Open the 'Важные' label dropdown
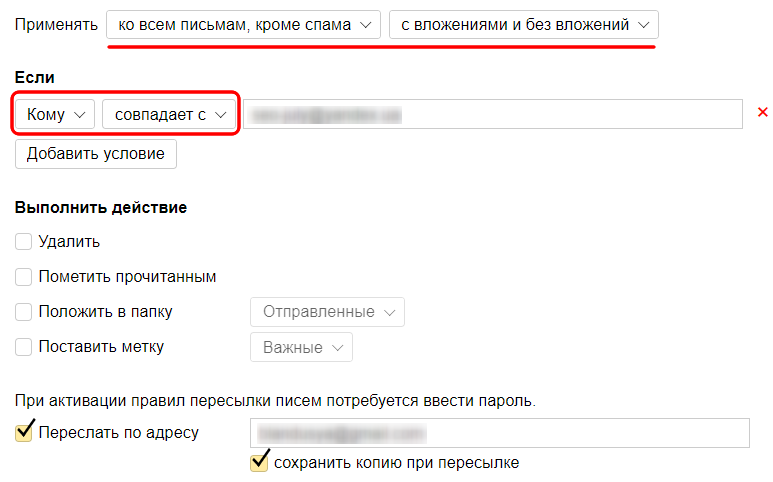The image size is (773, 482). tap(301, 347)
